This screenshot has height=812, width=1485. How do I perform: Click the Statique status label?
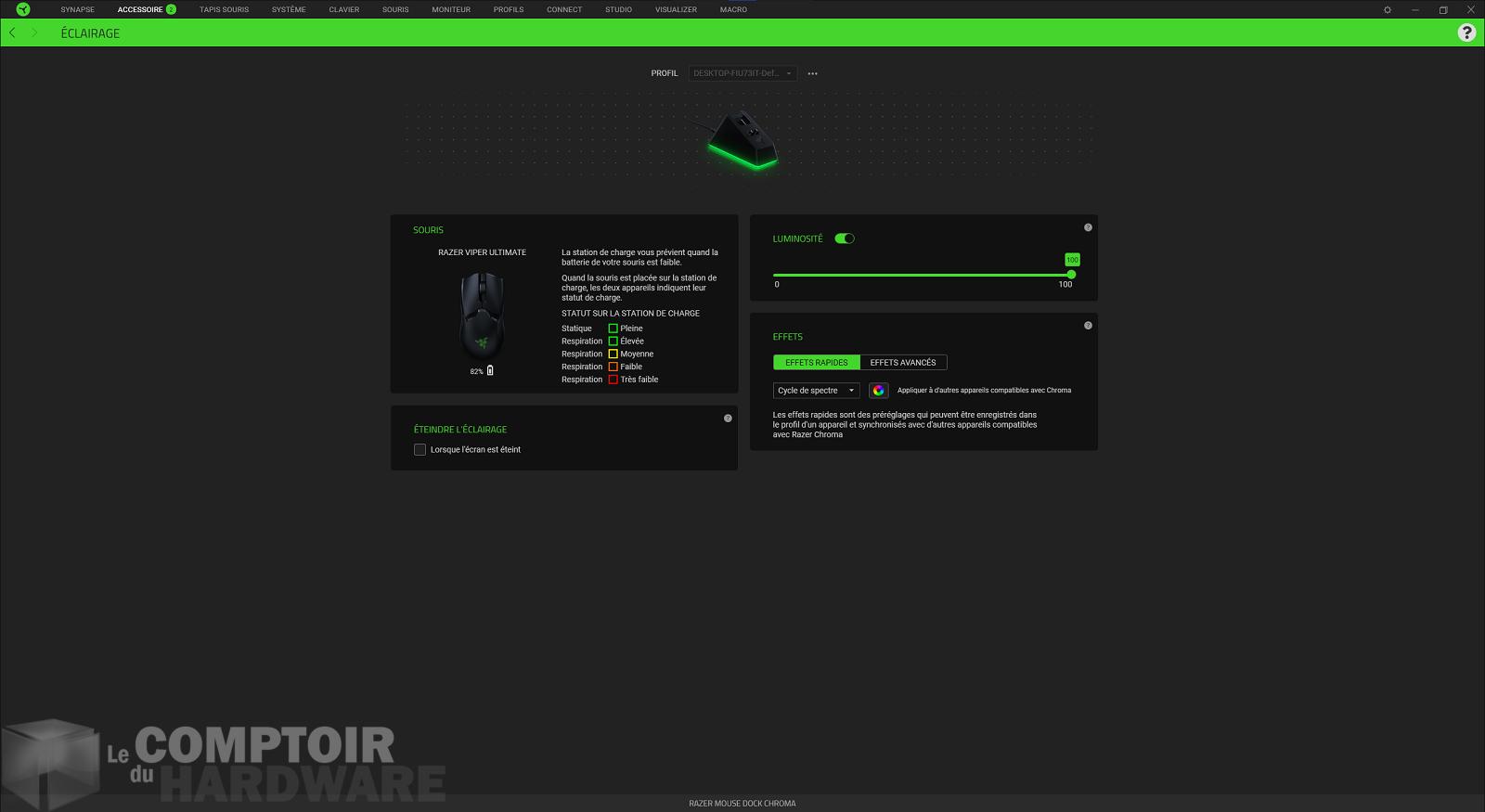[x=576, y=329]
